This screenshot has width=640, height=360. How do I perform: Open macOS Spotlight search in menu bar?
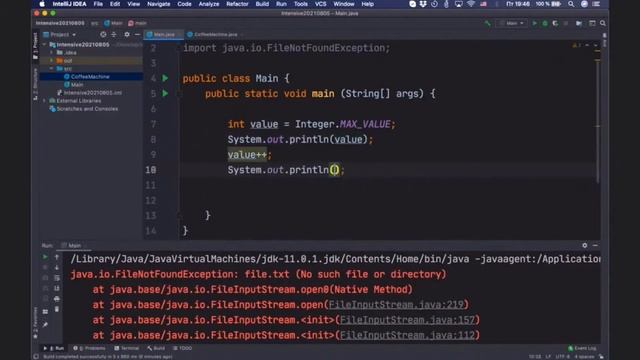[571, 4]
